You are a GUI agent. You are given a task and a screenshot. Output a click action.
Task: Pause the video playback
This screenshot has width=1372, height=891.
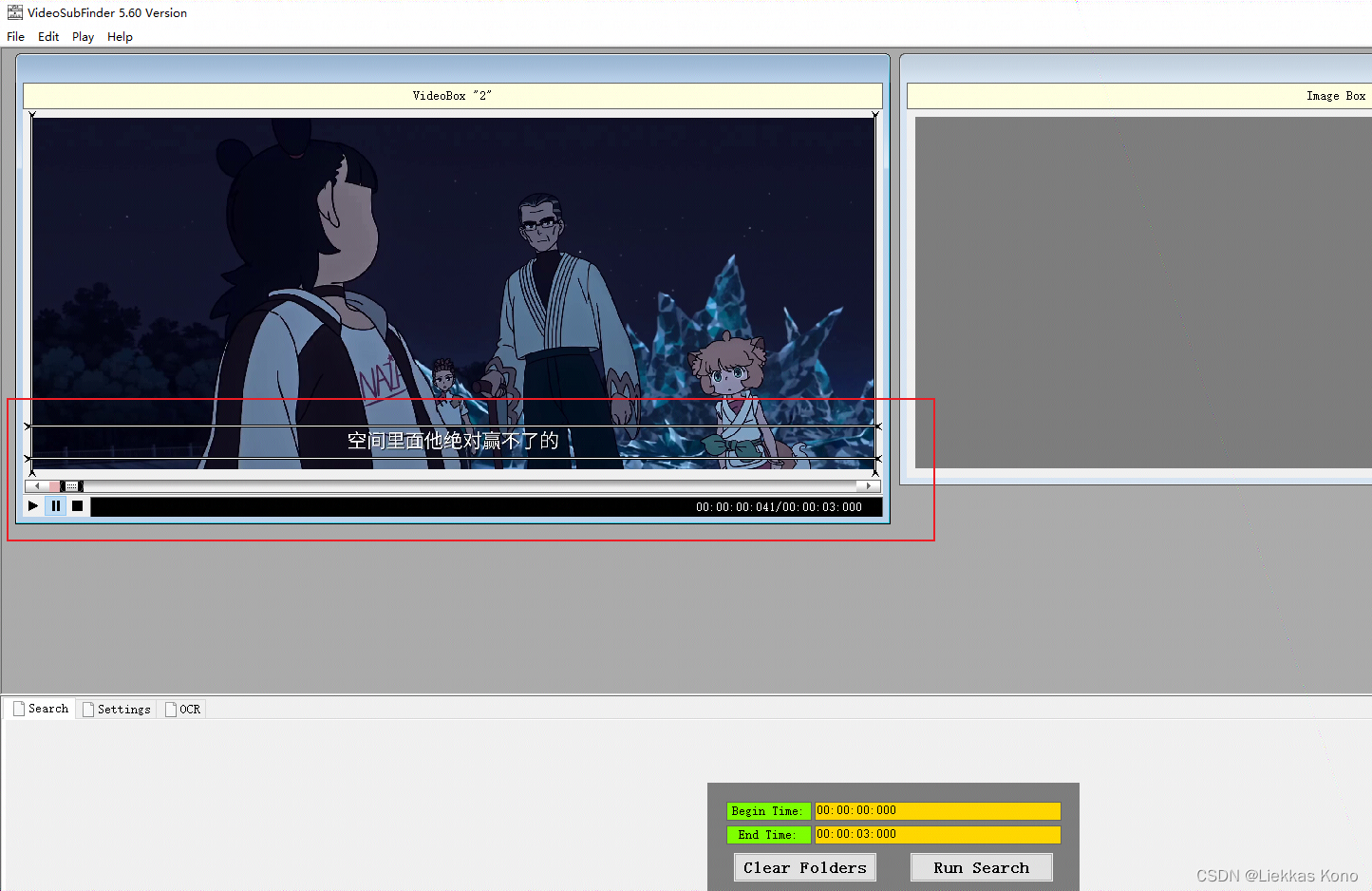click(56, 506)
